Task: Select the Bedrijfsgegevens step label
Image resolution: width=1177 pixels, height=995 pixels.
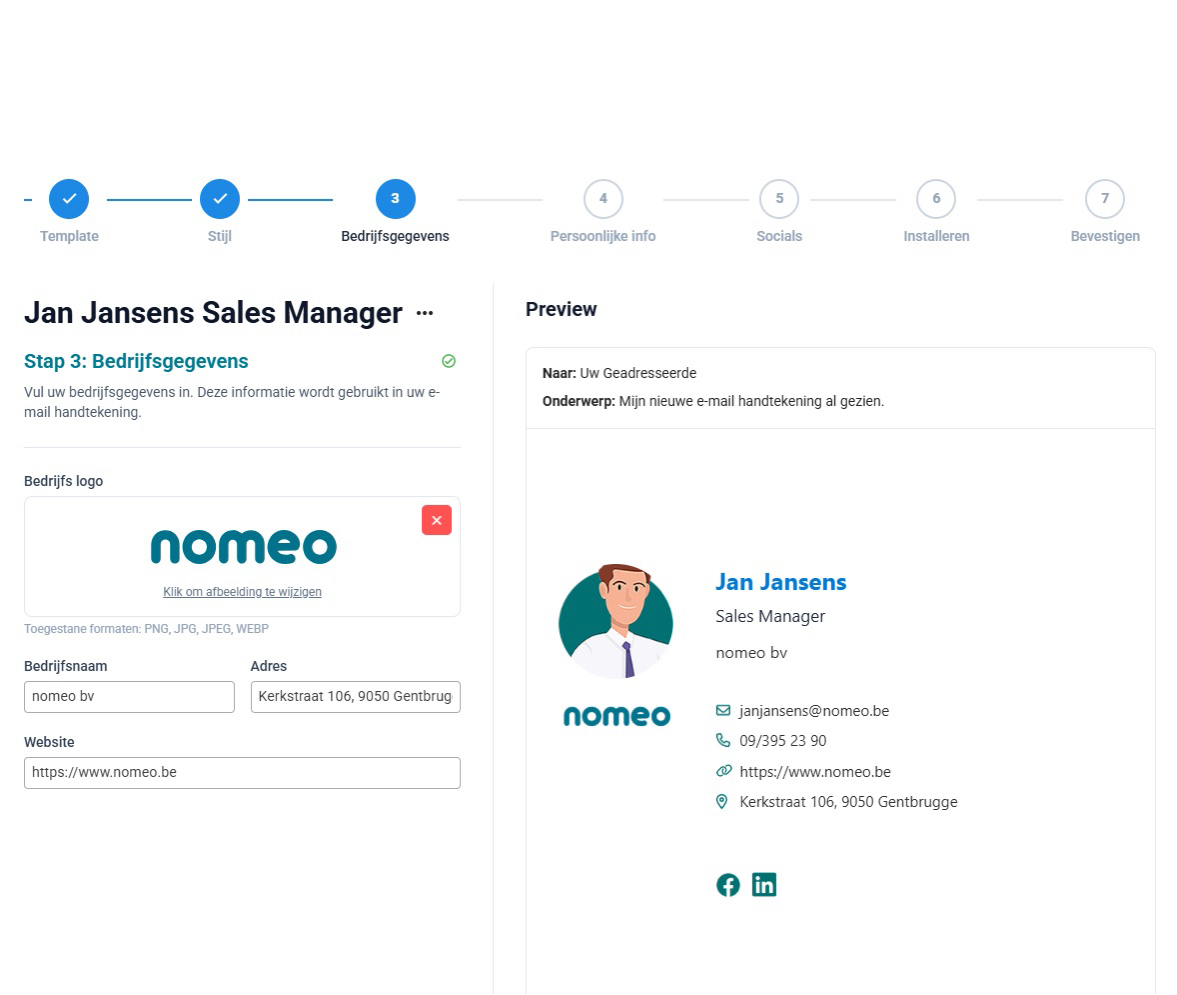Action: [396, 236]
